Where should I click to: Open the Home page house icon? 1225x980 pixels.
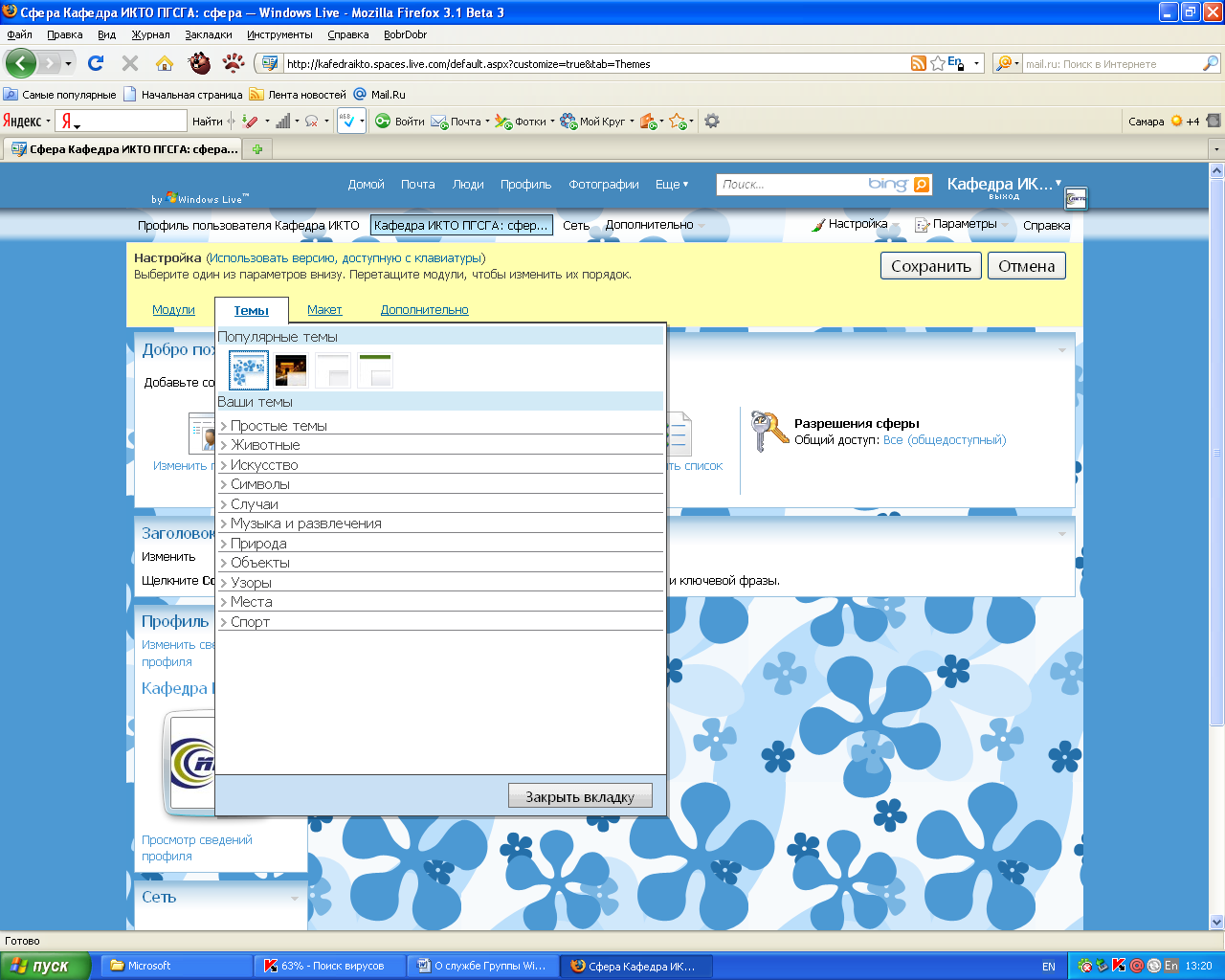(165, 63)
